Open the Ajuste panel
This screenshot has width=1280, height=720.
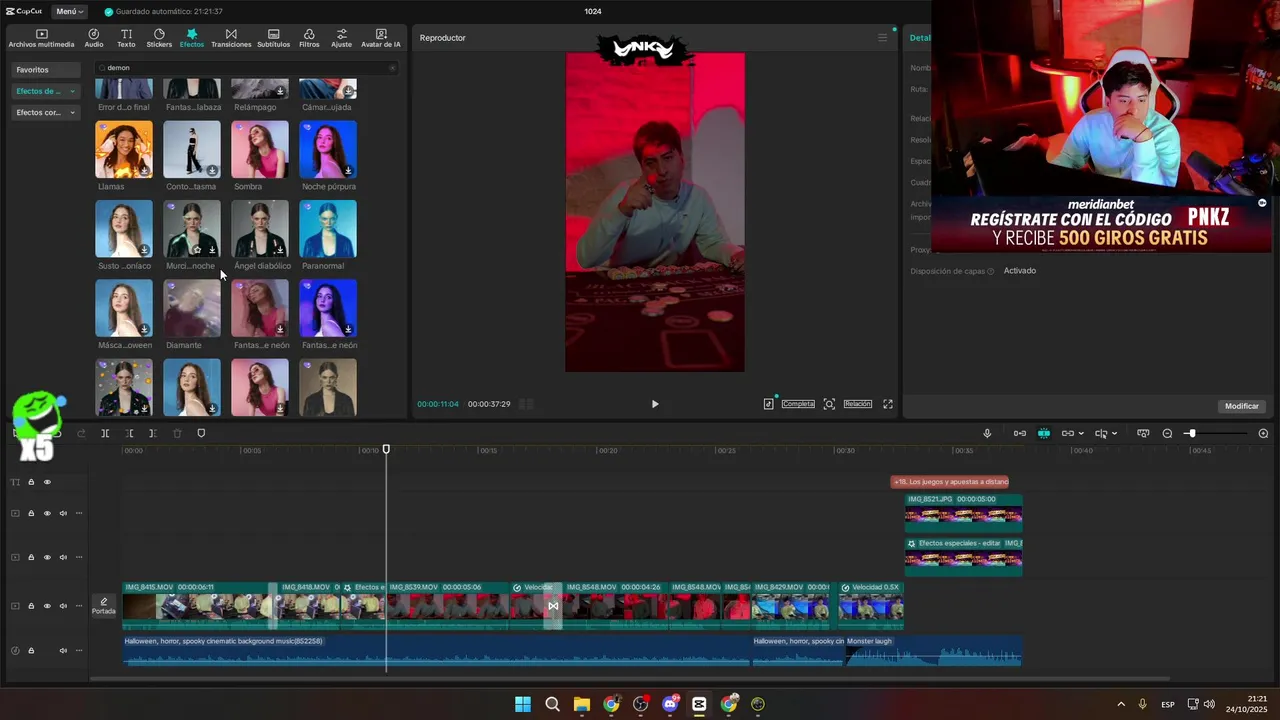342,38
